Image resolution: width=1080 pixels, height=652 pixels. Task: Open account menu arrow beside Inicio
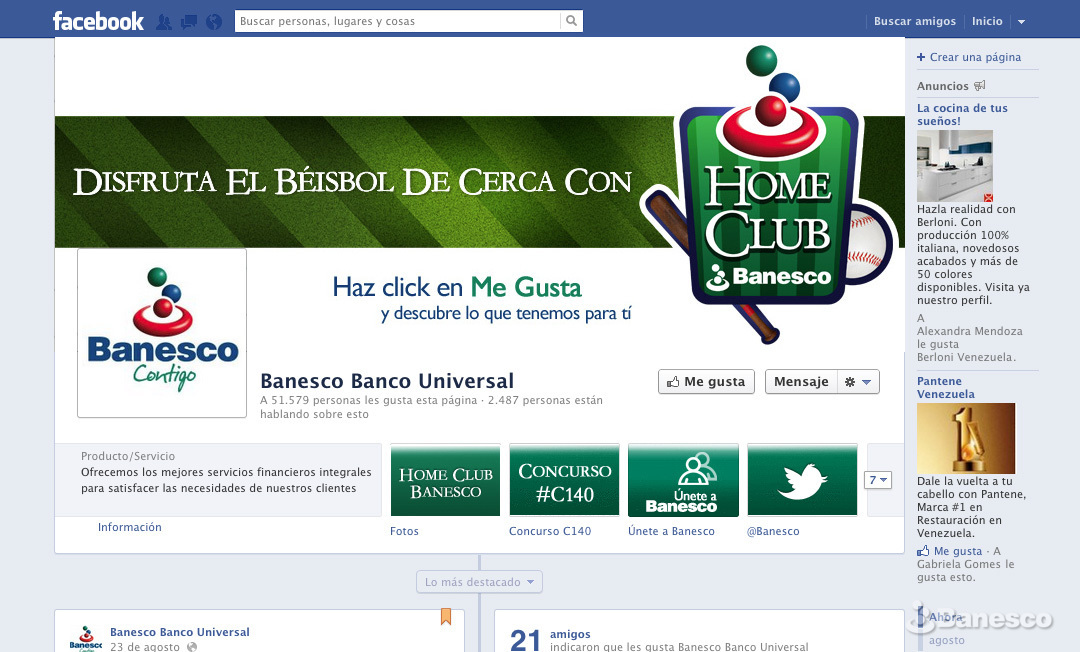[x=1021, y=22]
